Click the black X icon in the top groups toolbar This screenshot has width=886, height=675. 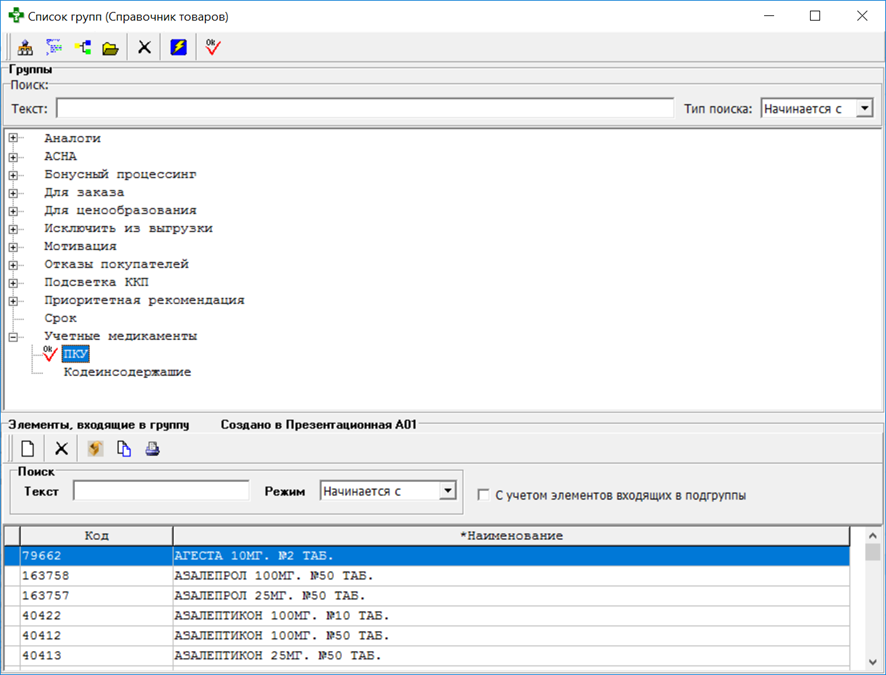[x=145, y=47]
